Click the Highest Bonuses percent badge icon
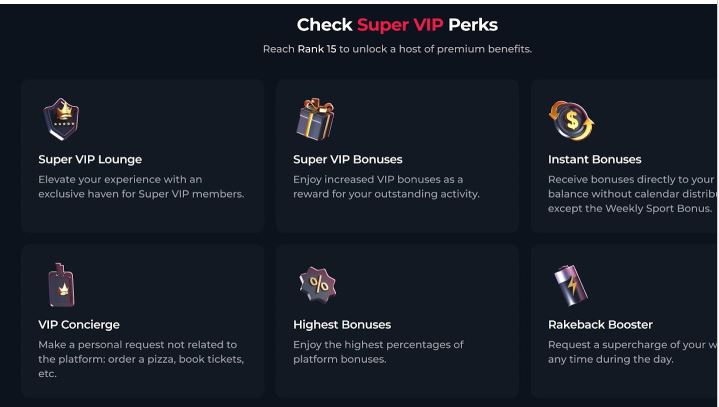 pos(318,285)
